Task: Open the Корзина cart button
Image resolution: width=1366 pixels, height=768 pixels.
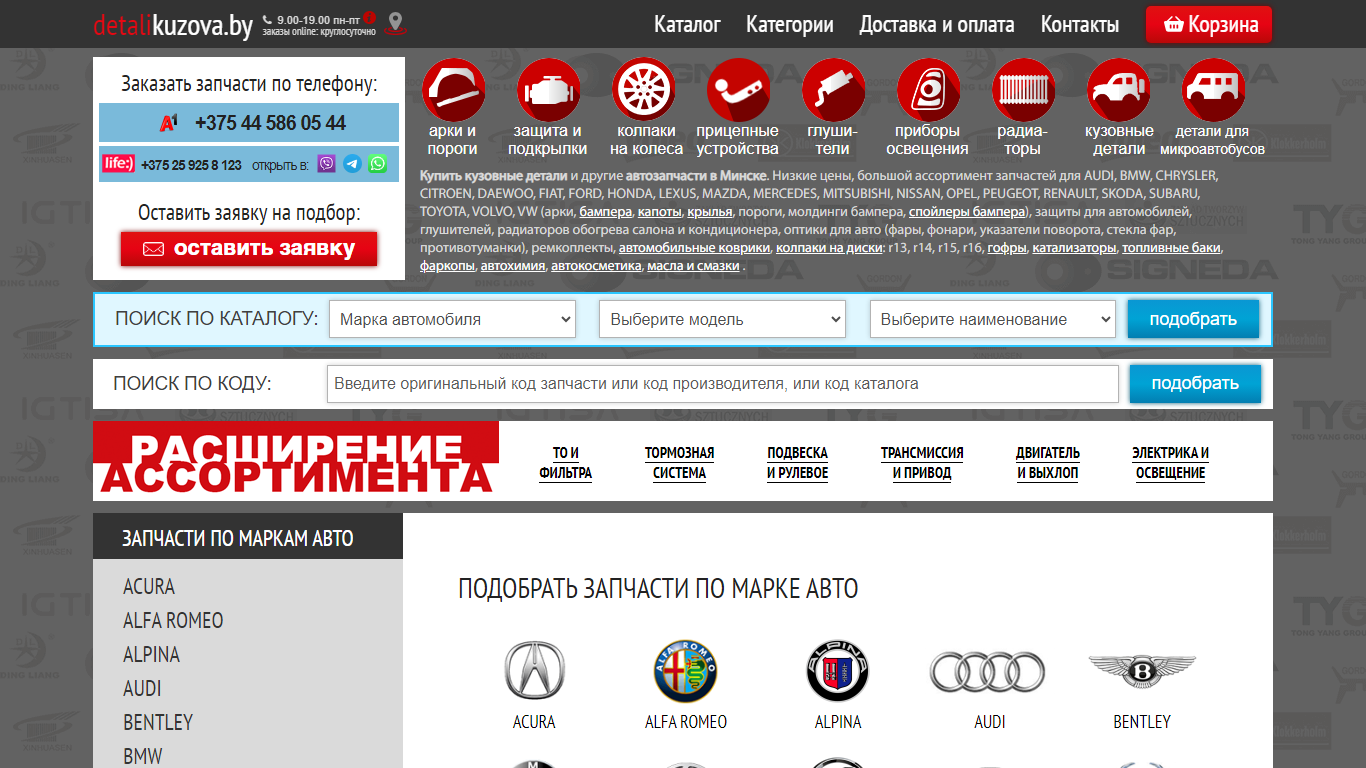Action: (x=1209, y=25)
